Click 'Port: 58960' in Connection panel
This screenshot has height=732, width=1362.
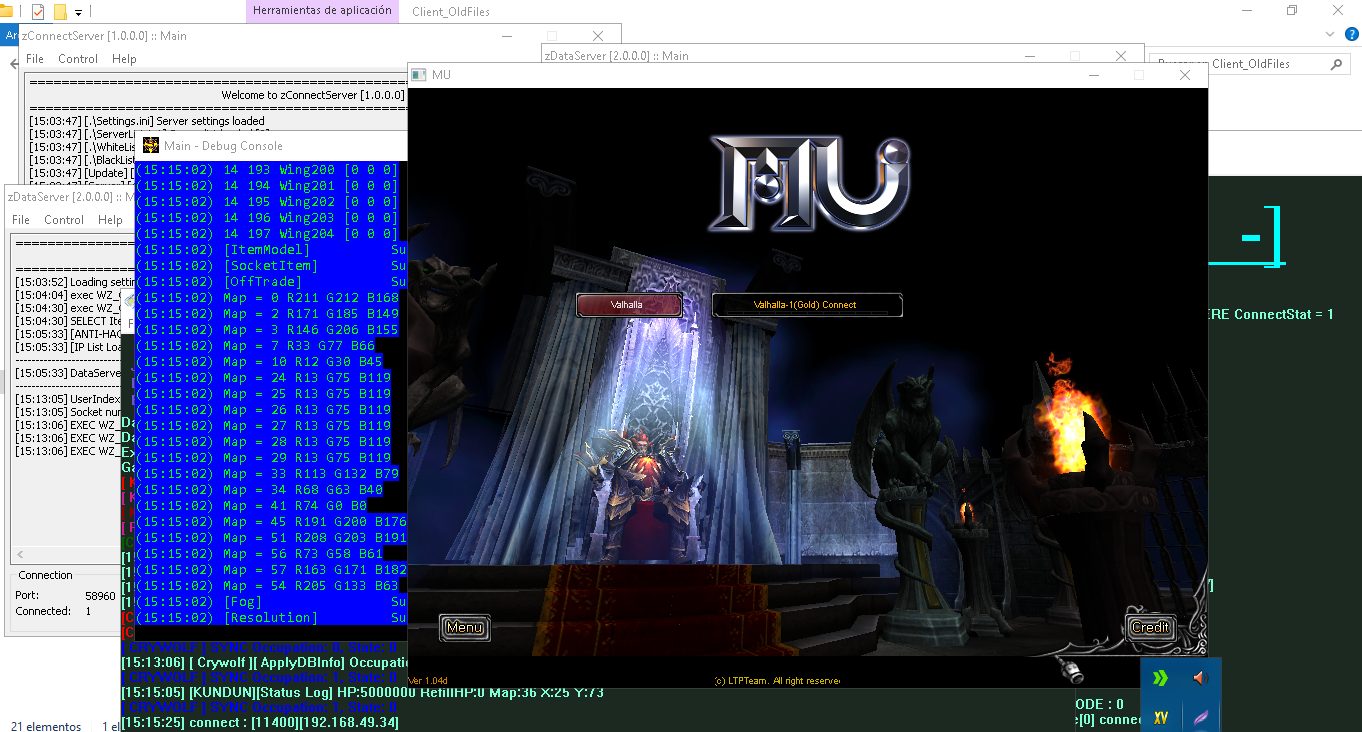coord(66,595)
